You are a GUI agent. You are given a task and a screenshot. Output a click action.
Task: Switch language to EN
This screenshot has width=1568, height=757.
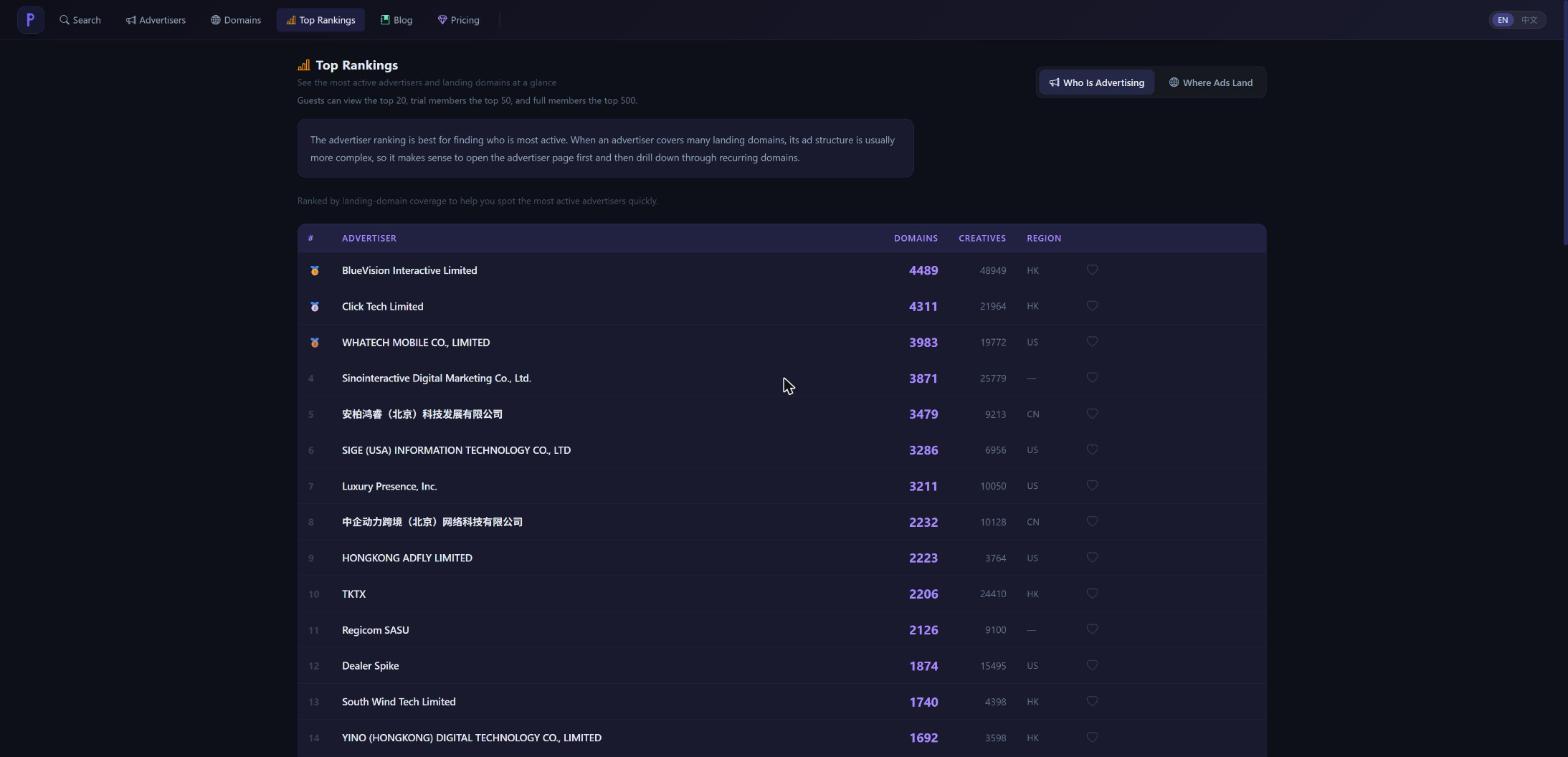[1502, 20]
